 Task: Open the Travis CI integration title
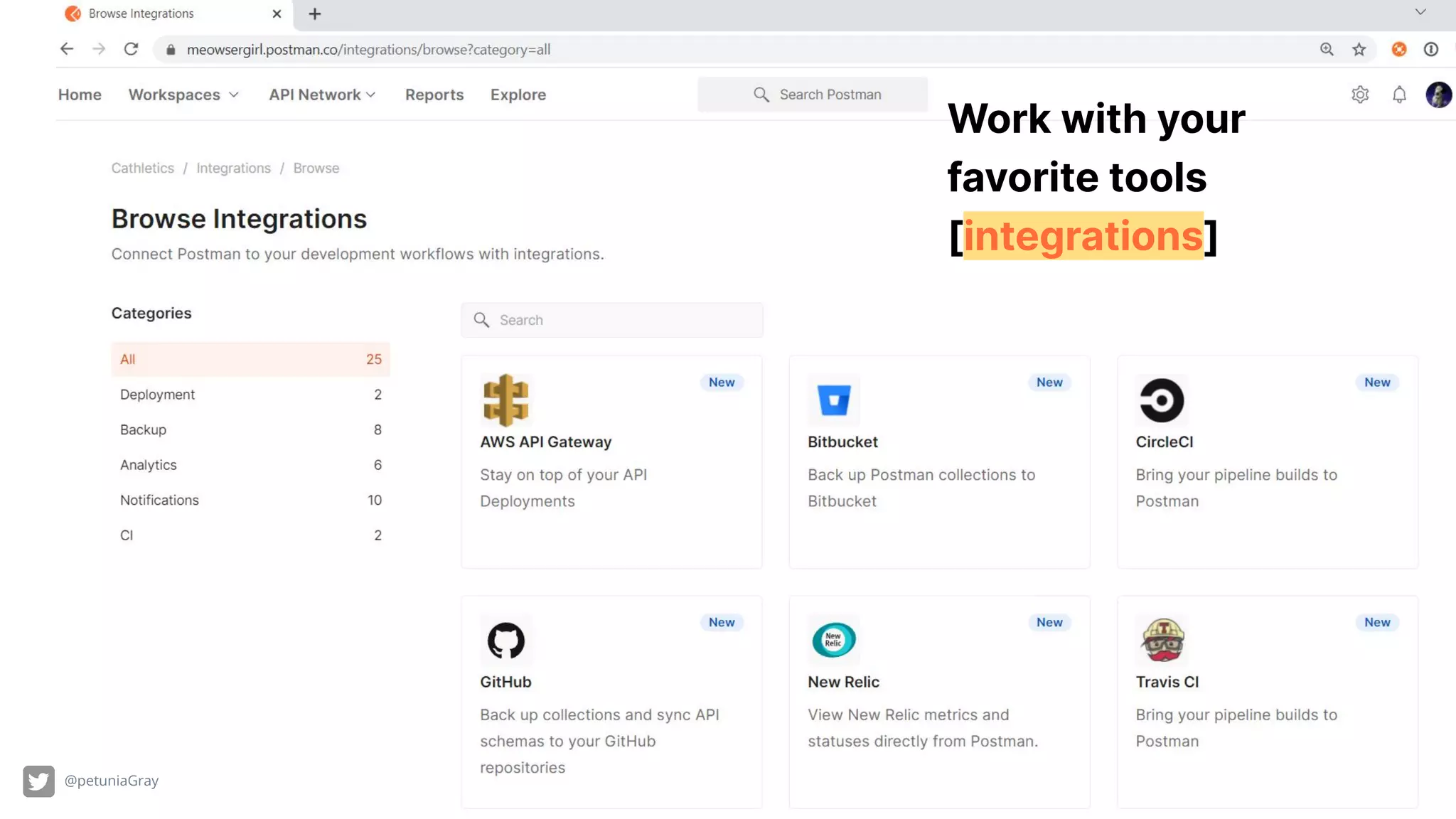click(x=1167, y=682)
